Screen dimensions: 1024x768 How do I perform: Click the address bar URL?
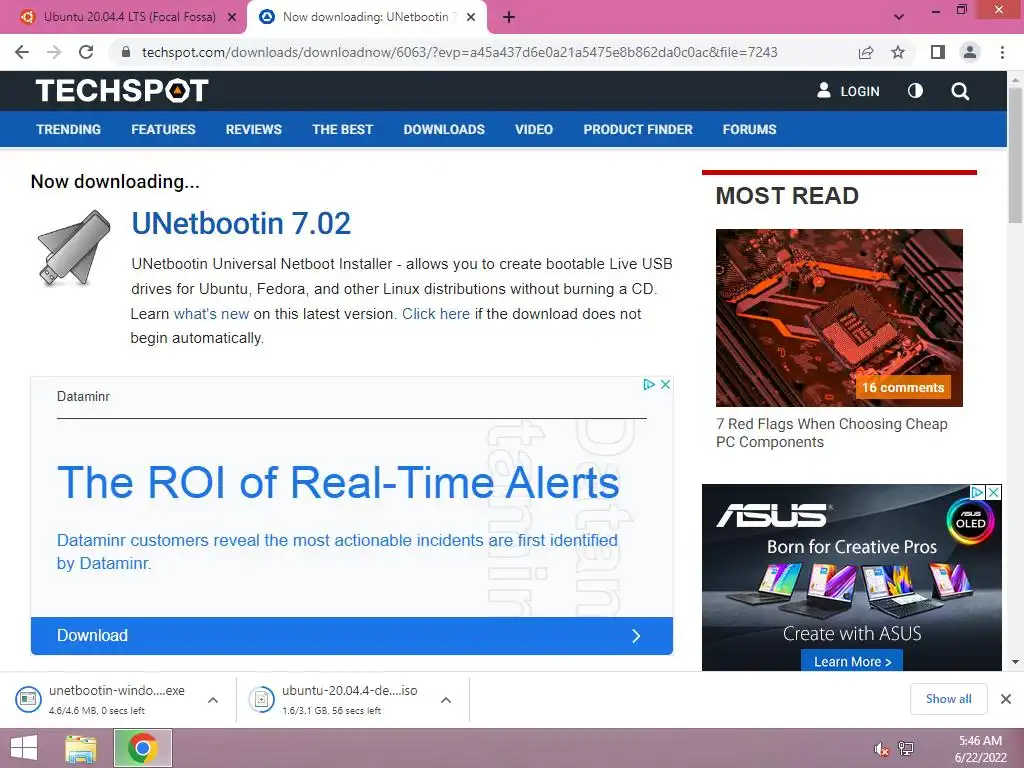coord(459,52)
